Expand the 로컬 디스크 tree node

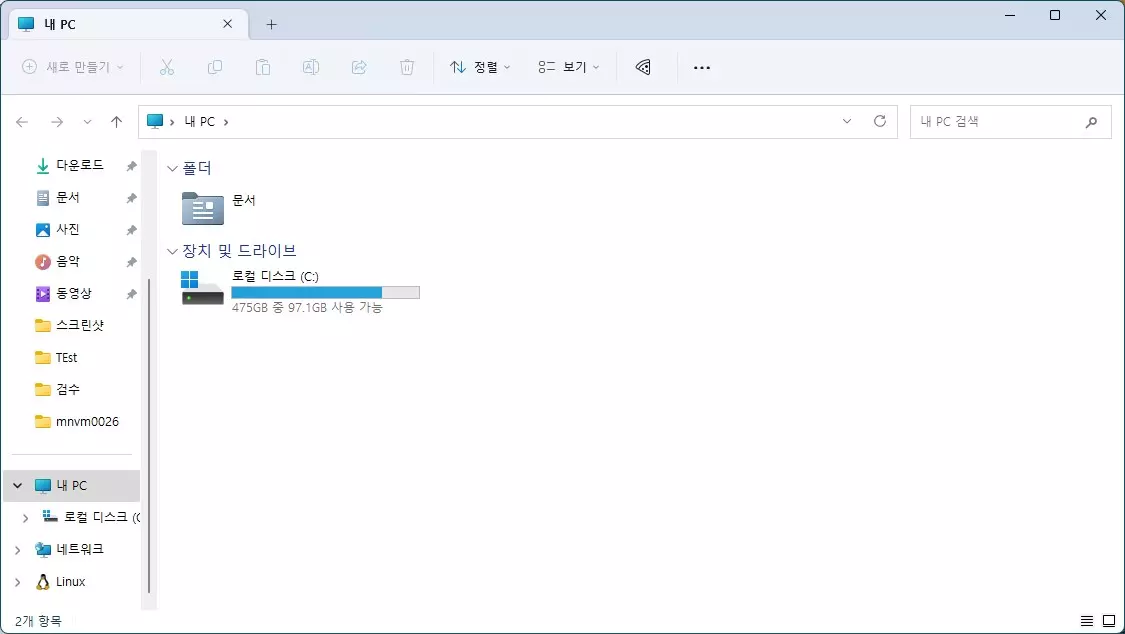[25, 518]
